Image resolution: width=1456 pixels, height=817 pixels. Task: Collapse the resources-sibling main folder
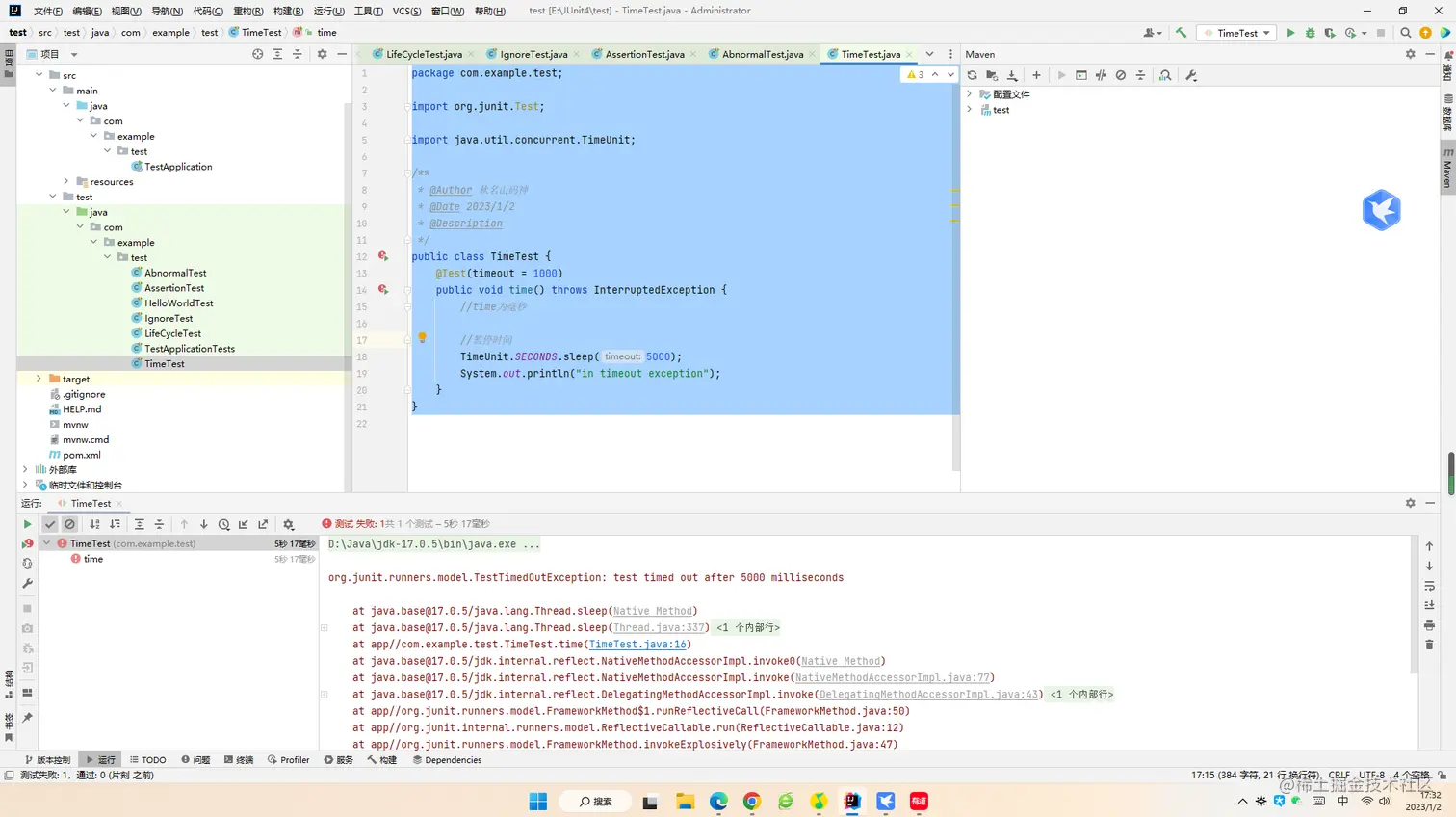pyautogui.click(x=52, y=91)
